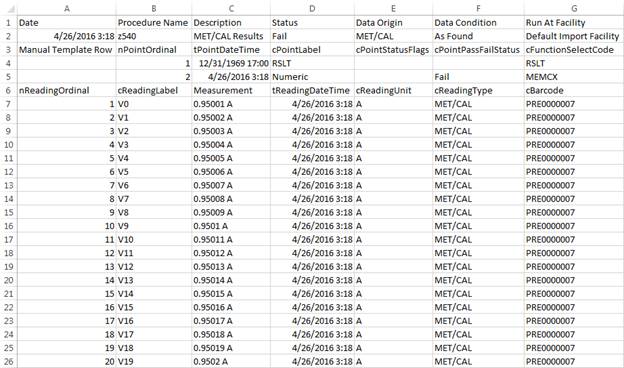Click the V10 reading label cell
Screen dimensions: 624x368
pos(154,239)
